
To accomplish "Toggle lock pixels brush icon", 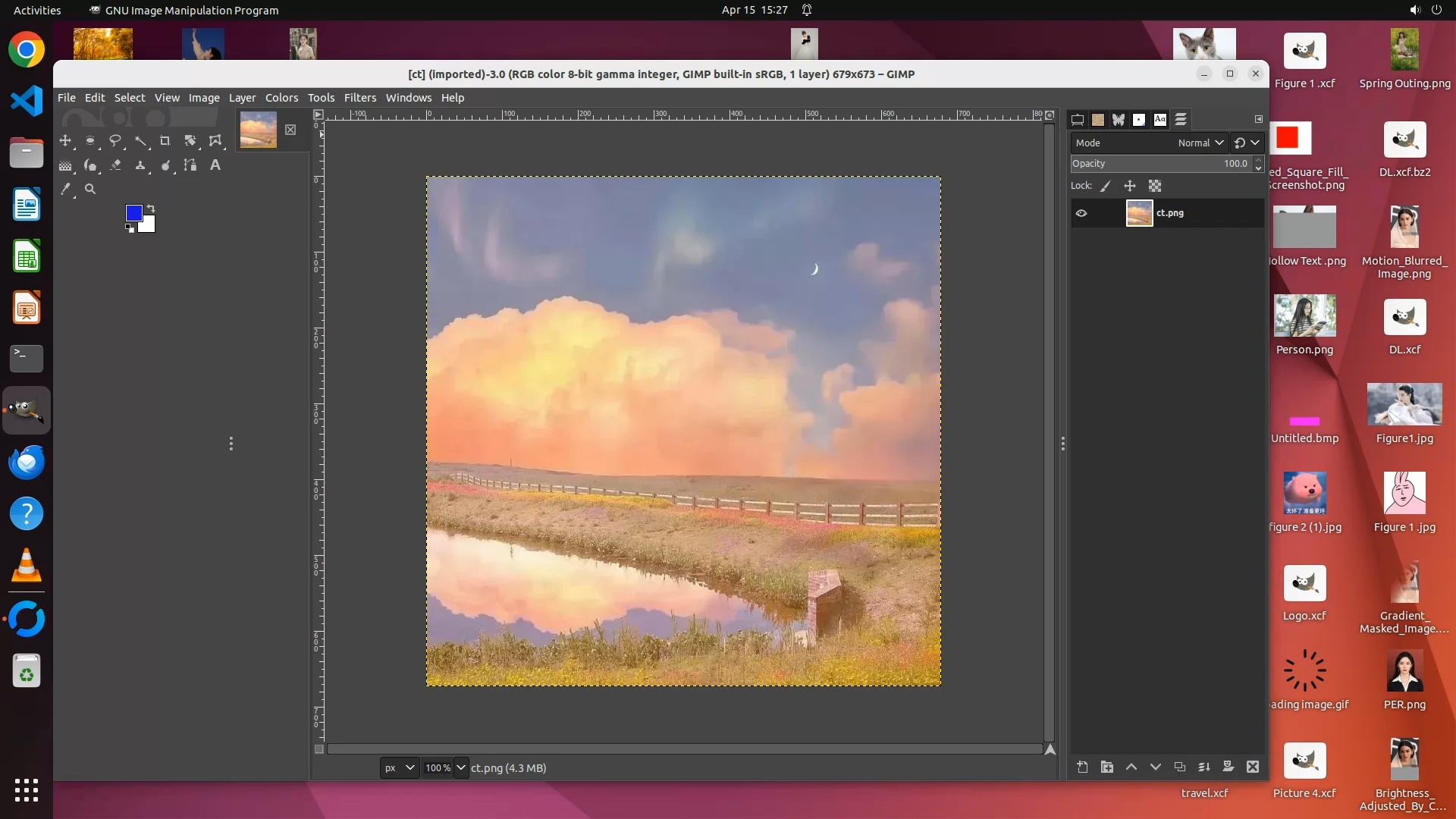I will coord(1106,187).
